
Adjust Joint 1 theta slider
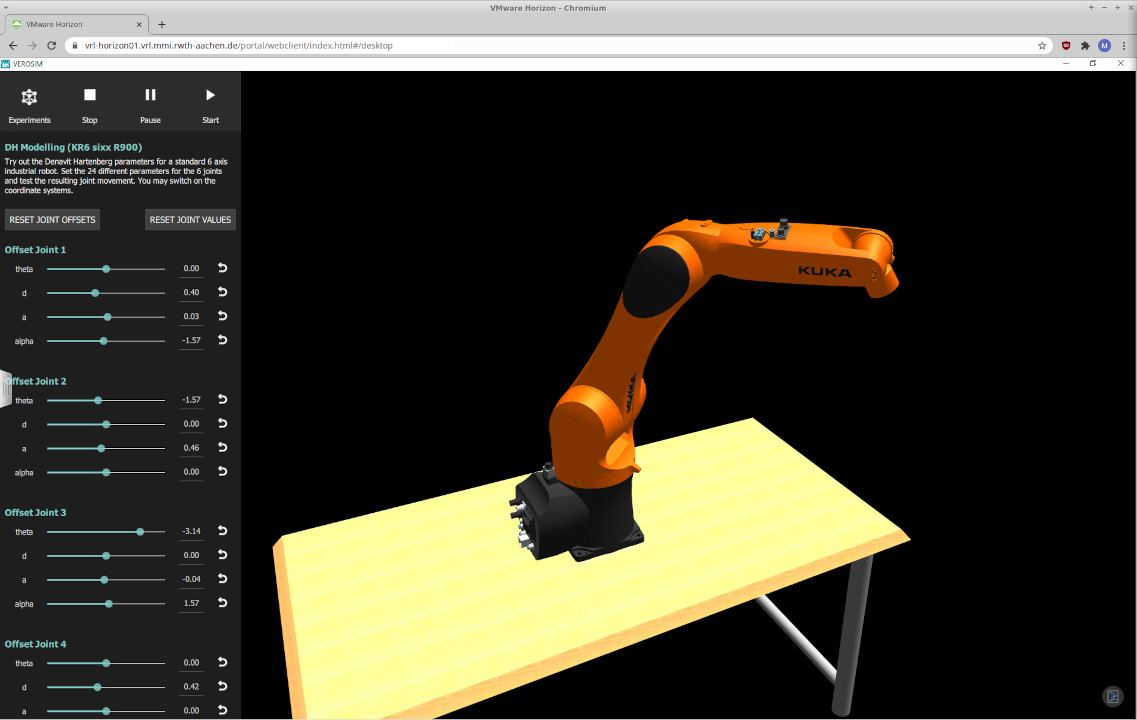pos(106,269)
